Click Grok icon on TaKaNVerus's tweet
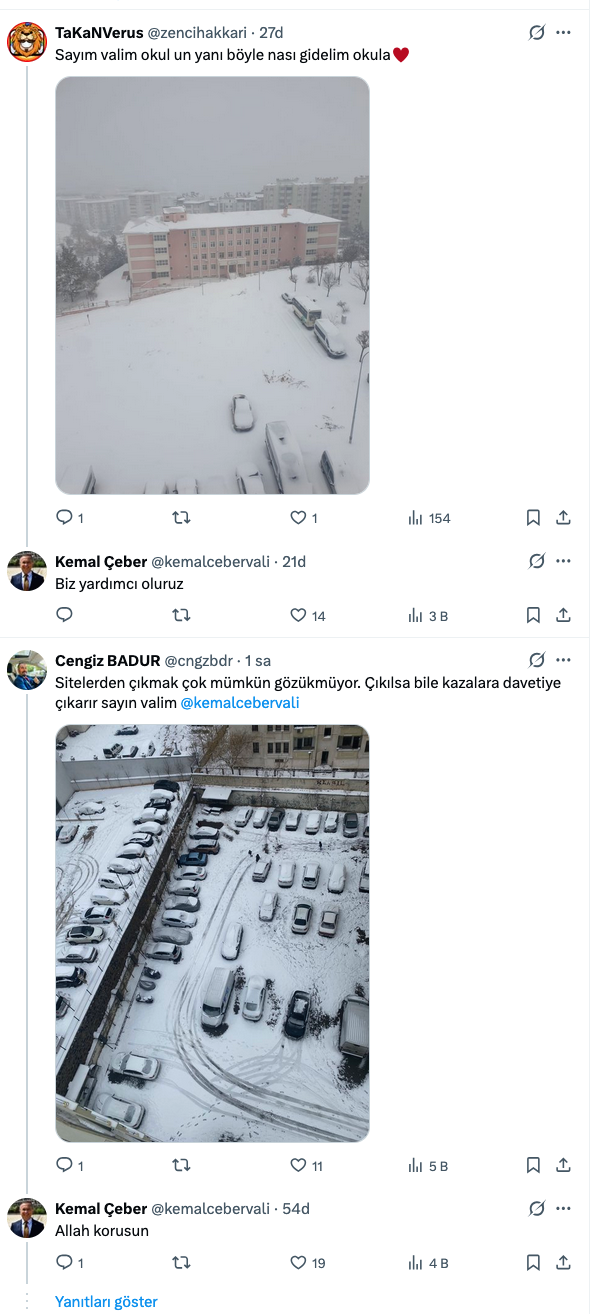Viewport: 606px width, 1314px height. 537,33
